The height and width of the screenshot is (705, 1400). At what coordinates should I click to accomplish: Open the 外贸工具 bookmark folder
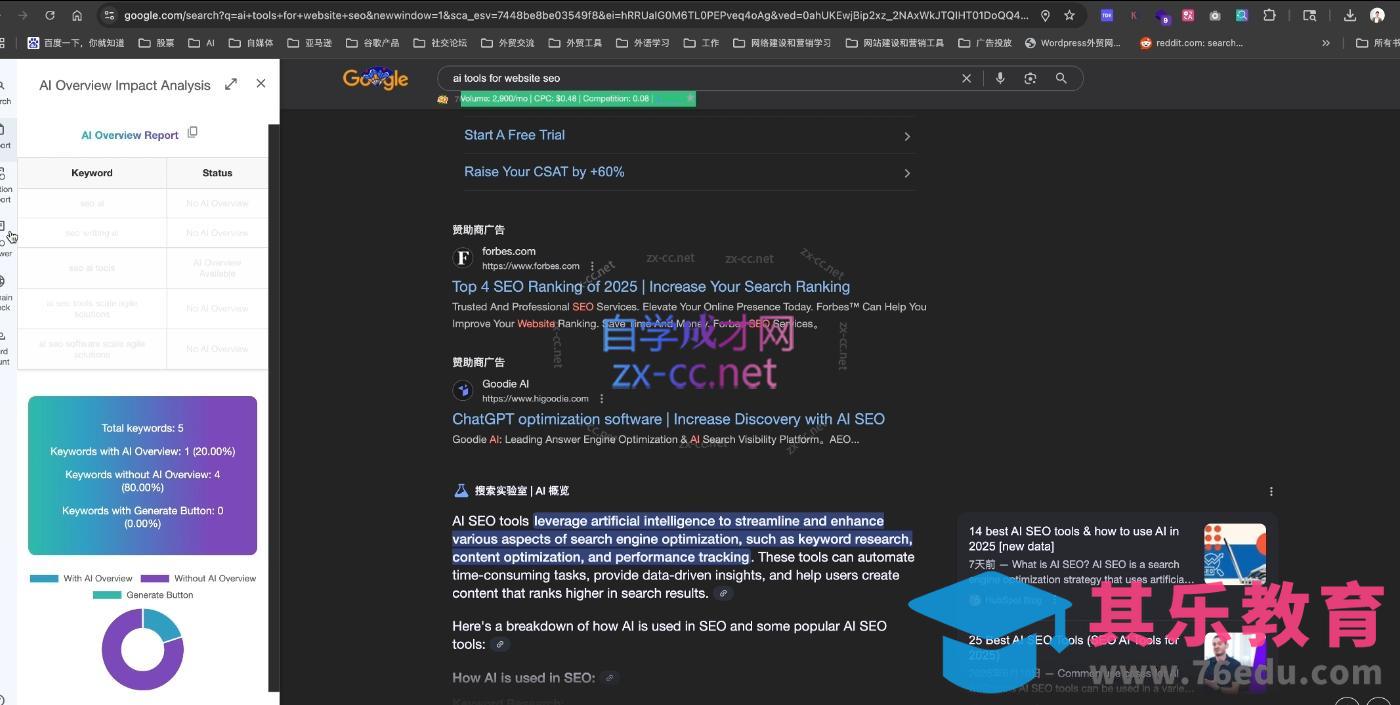575,43
